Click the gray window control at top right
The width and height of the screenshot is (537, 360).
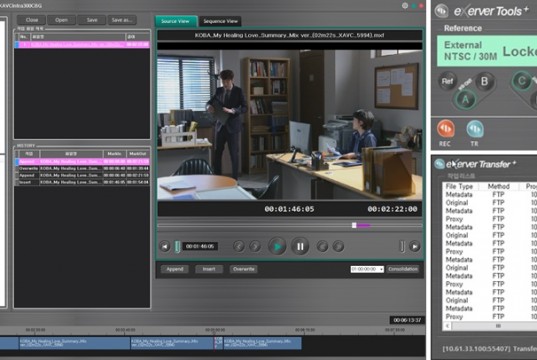tap(405, 6)
